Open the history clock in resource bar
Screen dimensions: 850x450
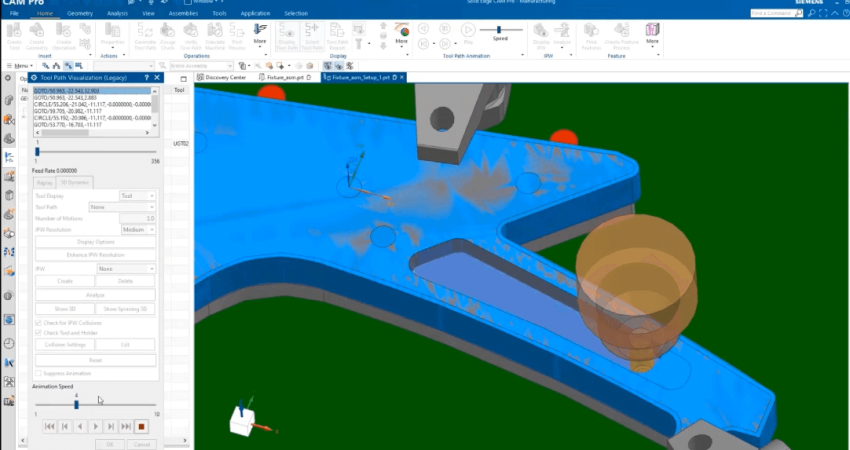(9, 343)
